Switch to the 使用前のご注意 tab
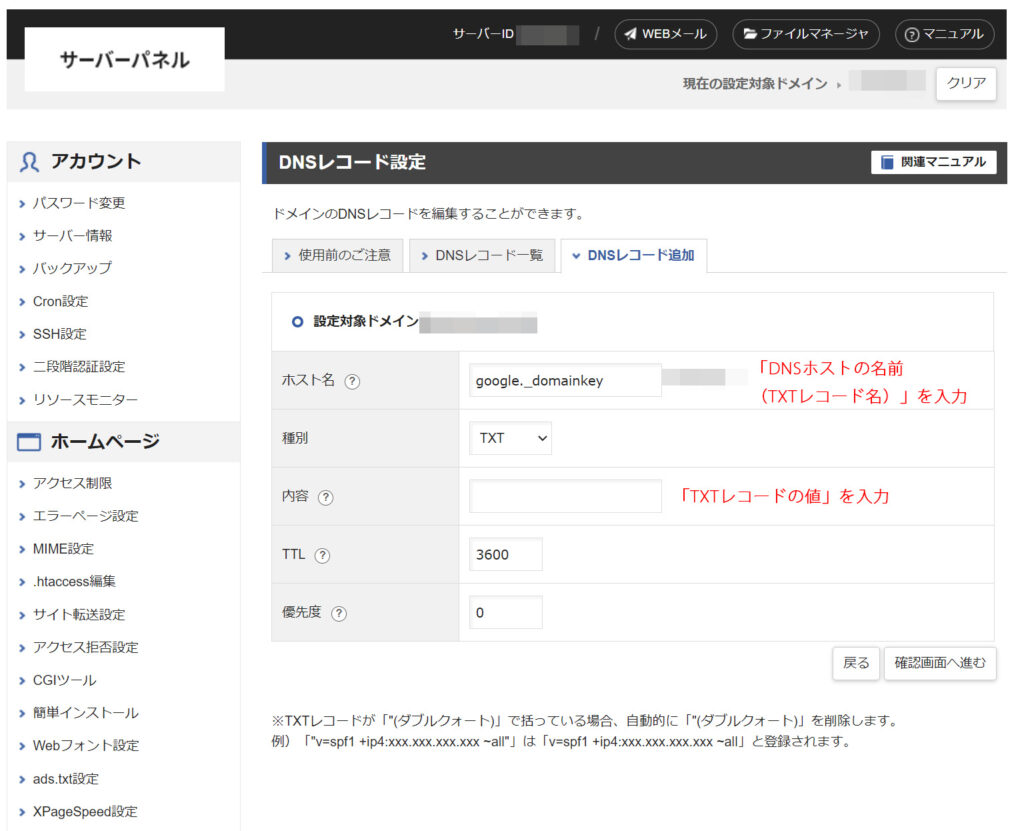The height and width of the screenshot is (831, 1024). [x=336, y=255]
